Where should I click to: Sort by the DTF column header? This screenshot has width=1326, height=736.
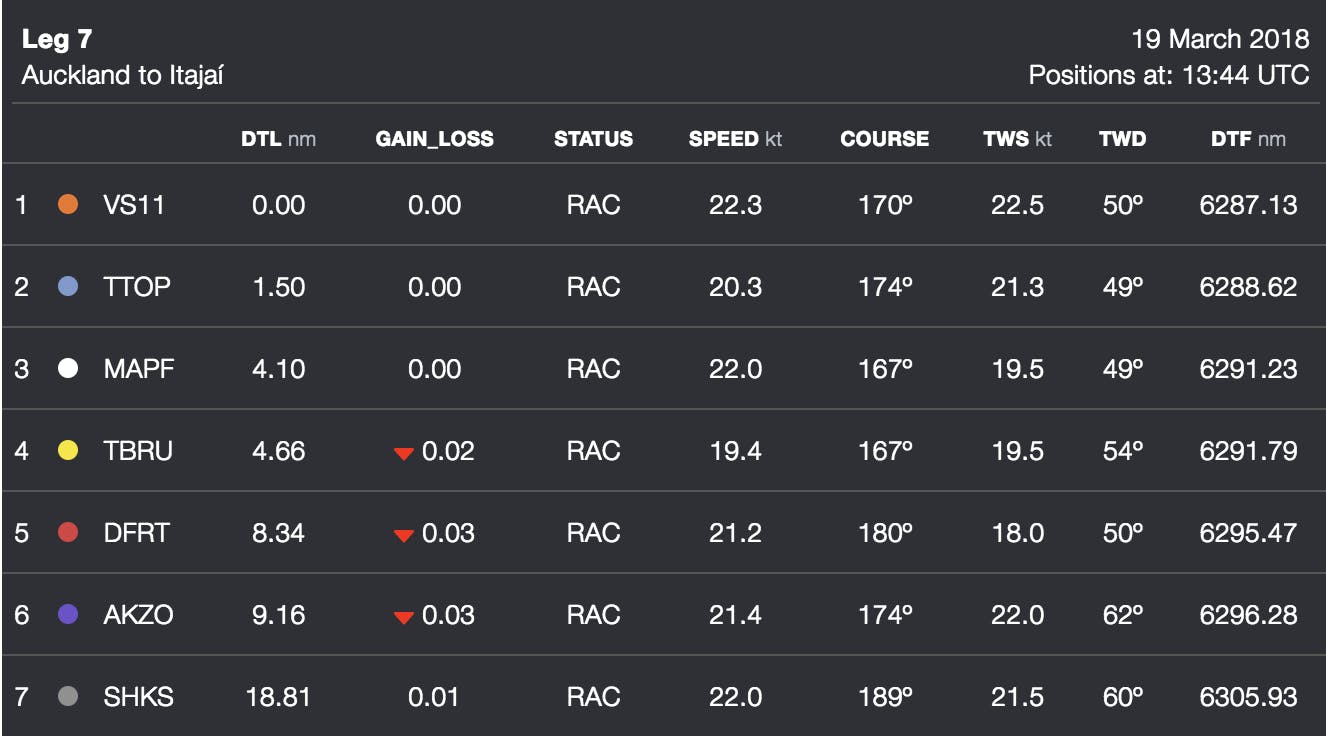coord(1248,139)
